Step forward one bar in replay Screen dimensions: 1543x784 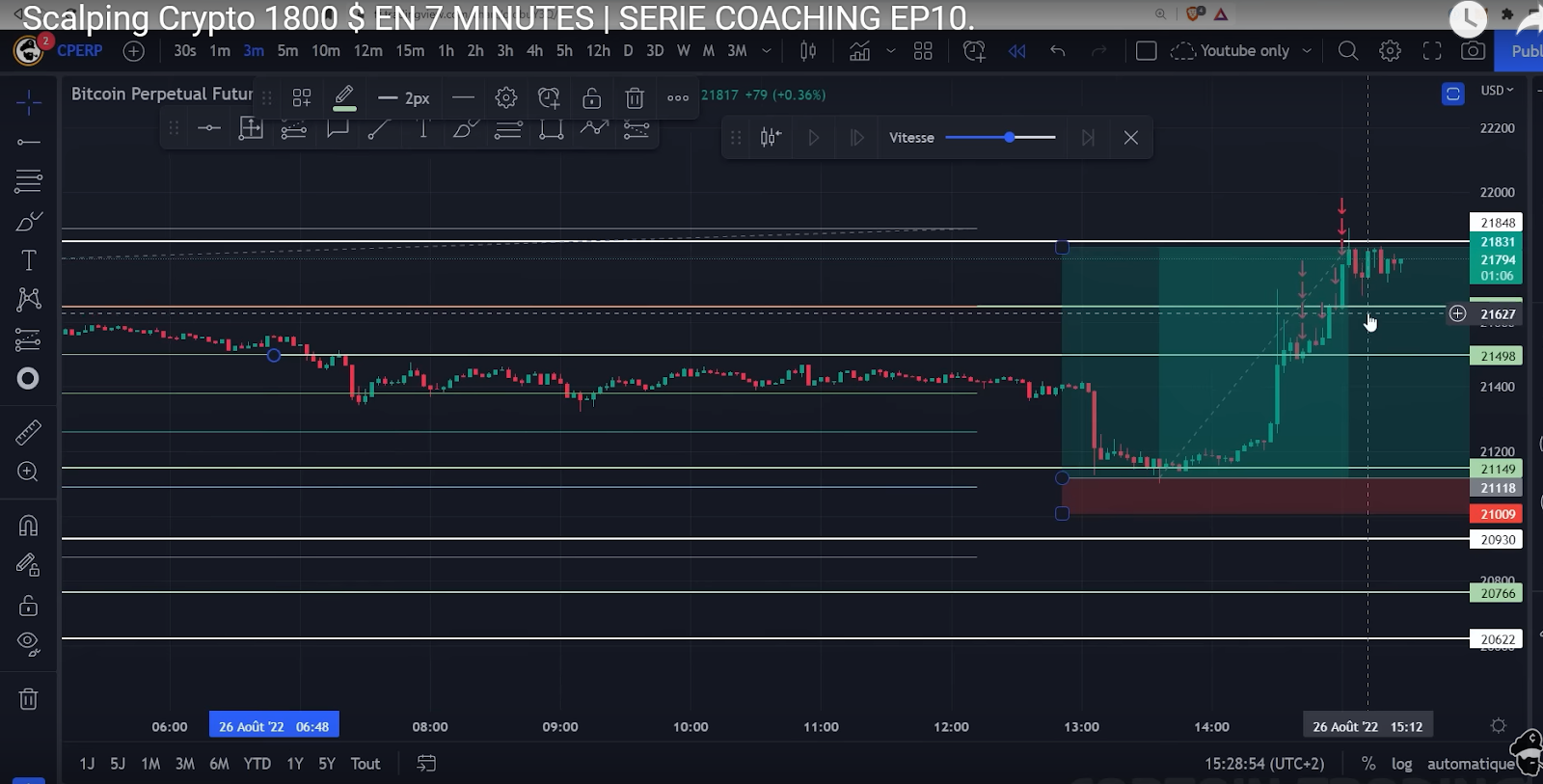click(x=856, y=138)
